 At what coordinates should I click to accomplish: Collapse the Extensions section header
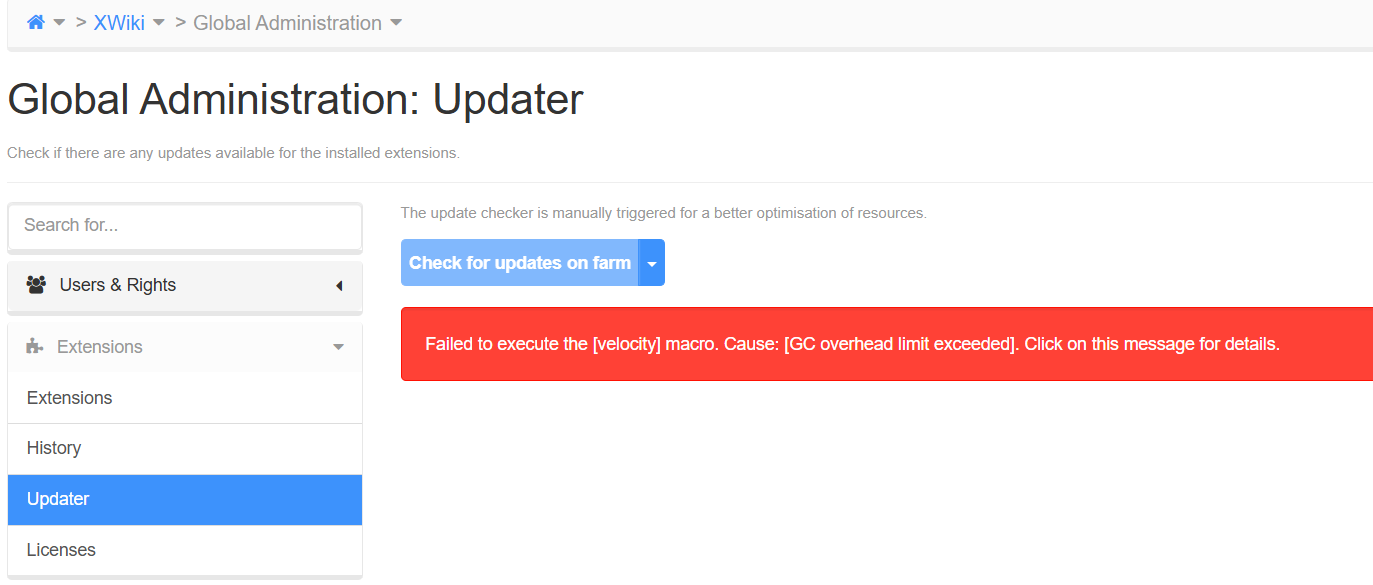point(185,347)
